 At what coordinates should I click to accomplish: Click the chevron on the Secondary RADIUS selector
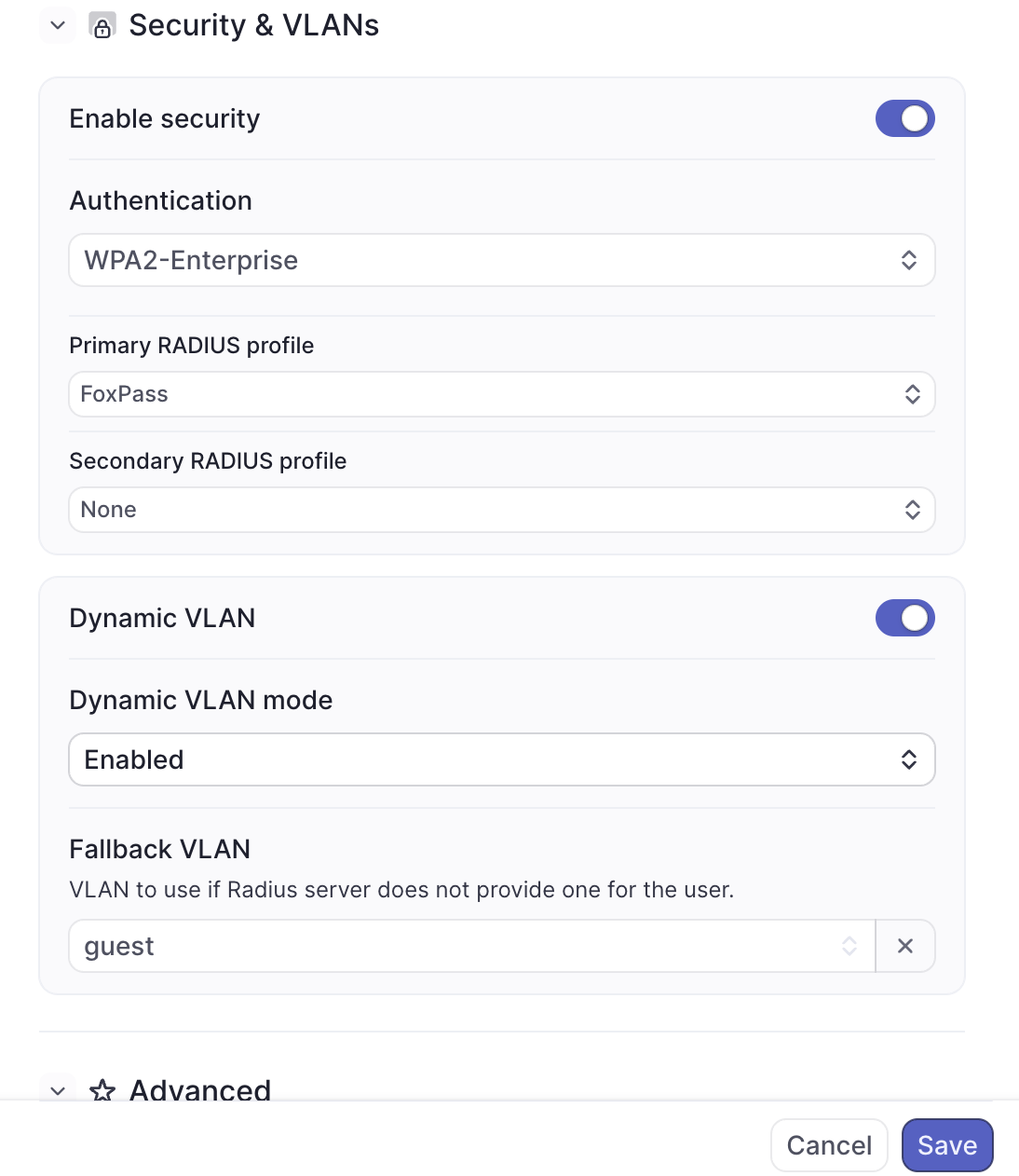coord(912,510)
